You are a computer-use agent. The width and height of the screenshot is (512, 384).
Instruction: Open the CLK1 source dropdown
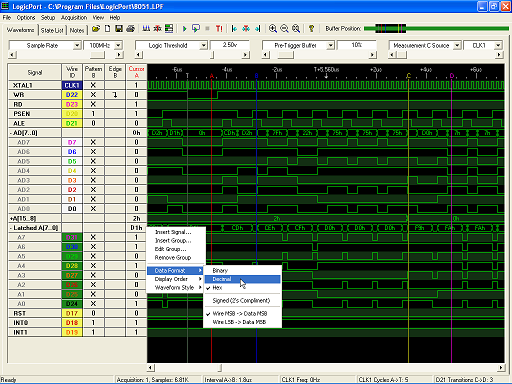coord(498,45)
